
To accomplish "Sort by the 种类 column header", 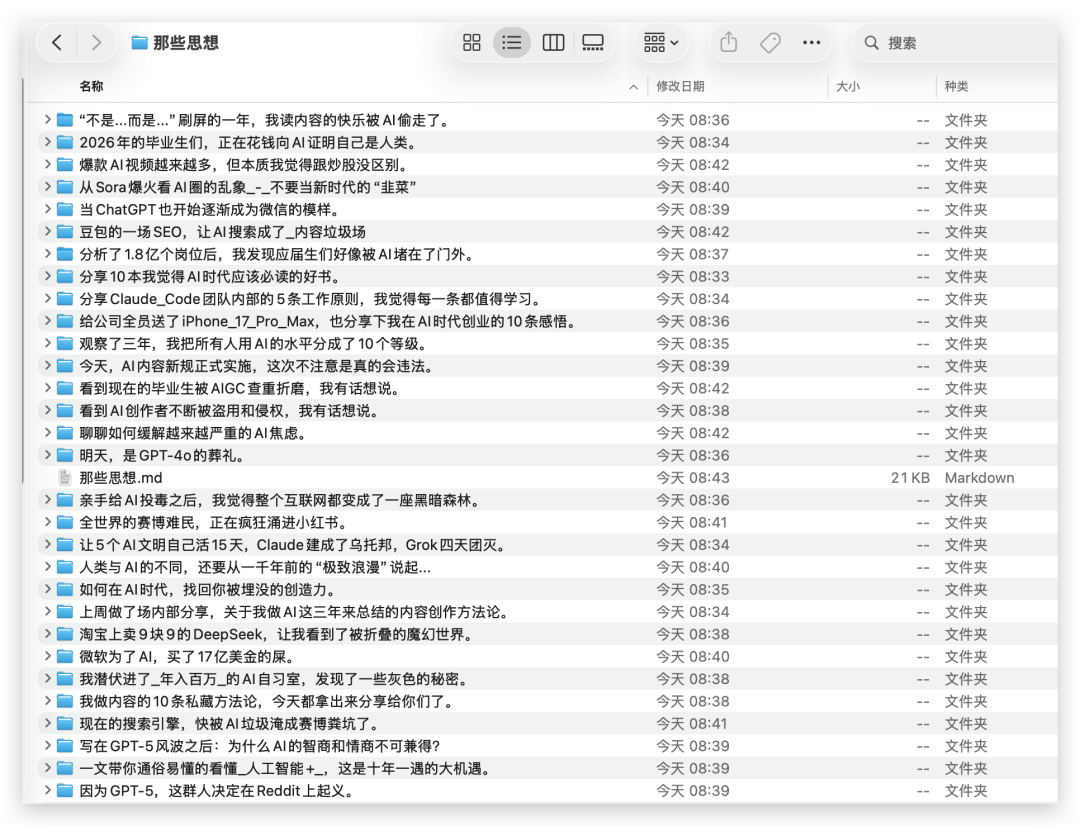I will coord(956,86).
